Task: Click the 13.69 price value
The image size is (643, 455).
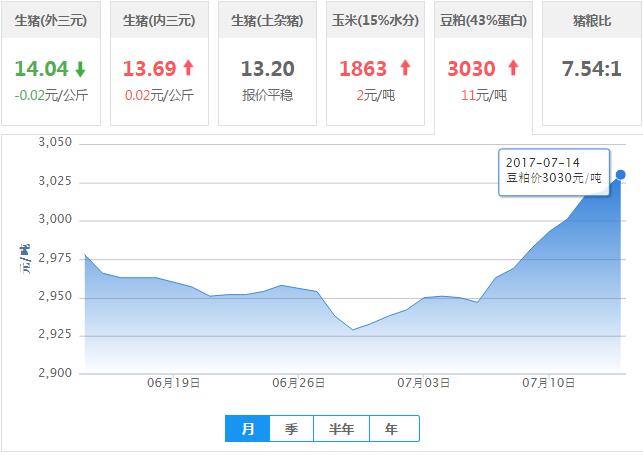Action: click(x=149, y=68)
